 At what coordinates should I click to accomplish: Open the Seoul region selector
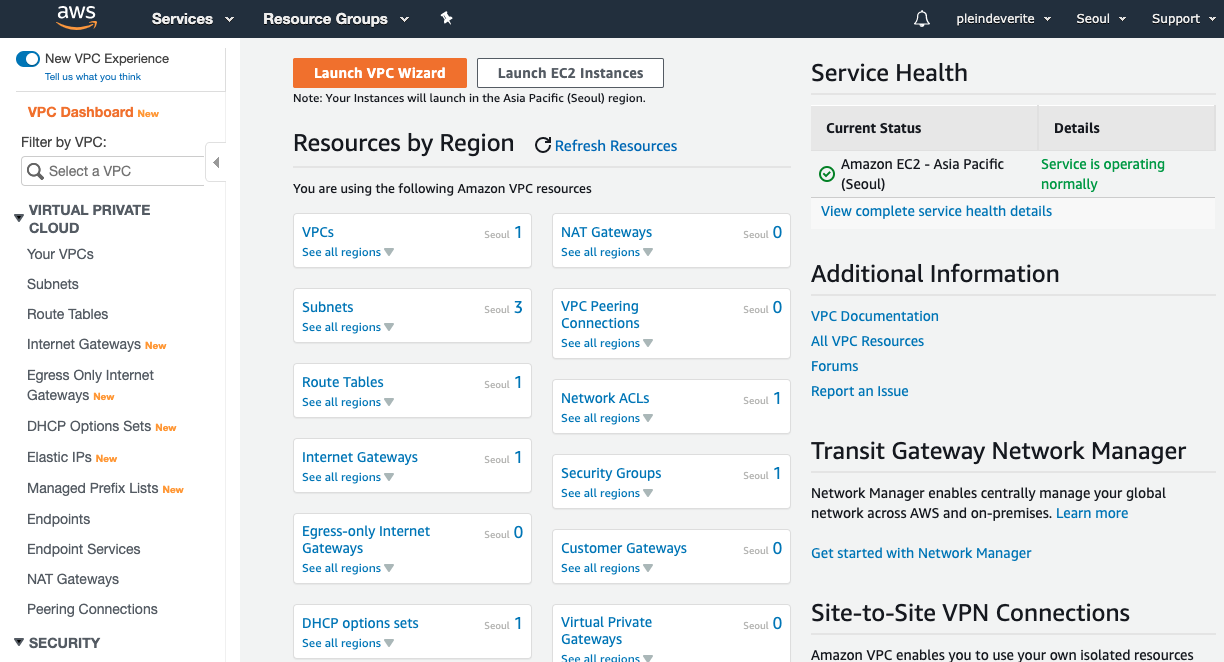coord(1101,19)
